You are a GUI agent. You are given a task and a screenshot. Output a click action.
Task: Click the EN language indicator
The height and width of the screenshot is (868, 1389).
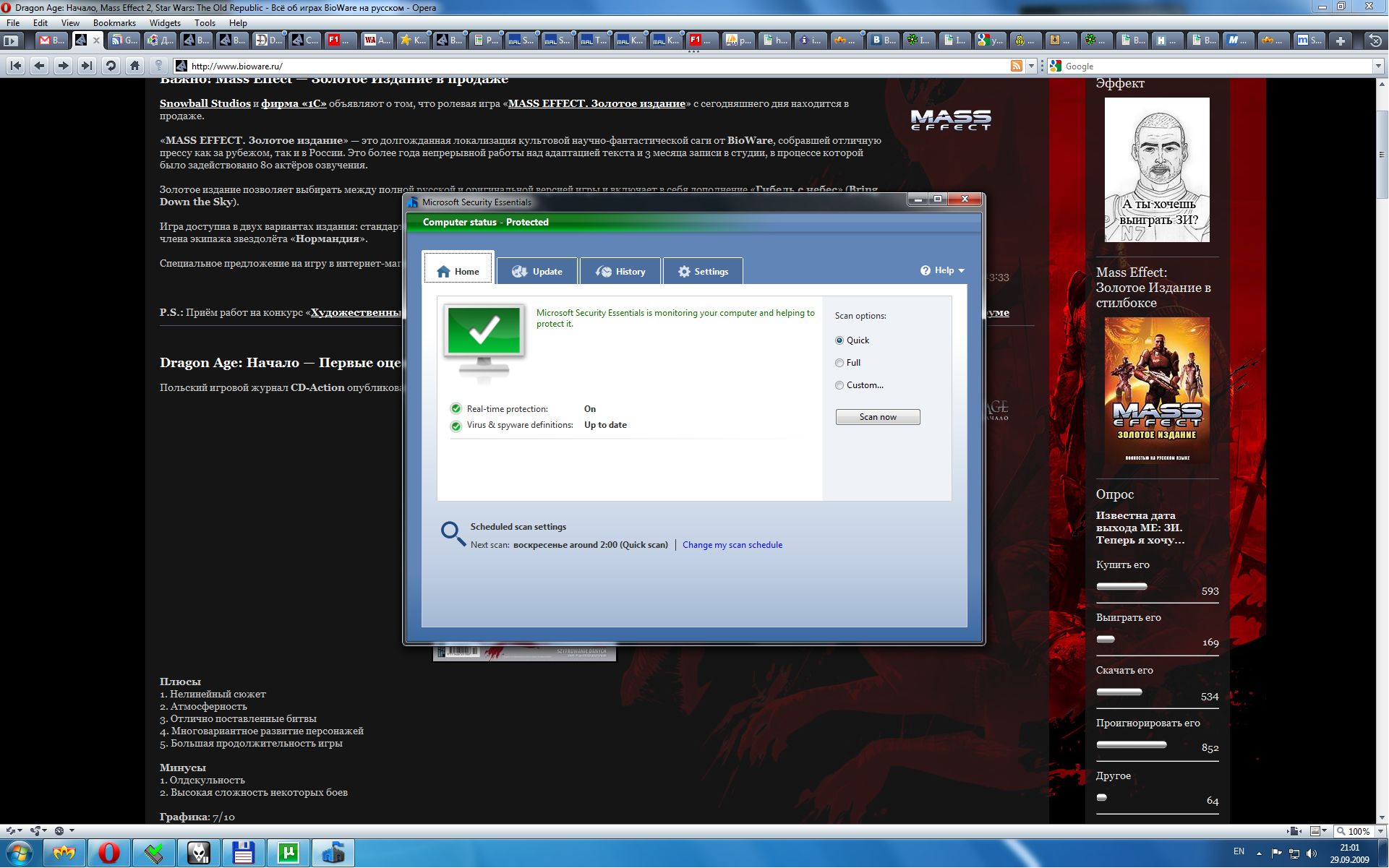pyautogui.click(x=1239, y=851)
